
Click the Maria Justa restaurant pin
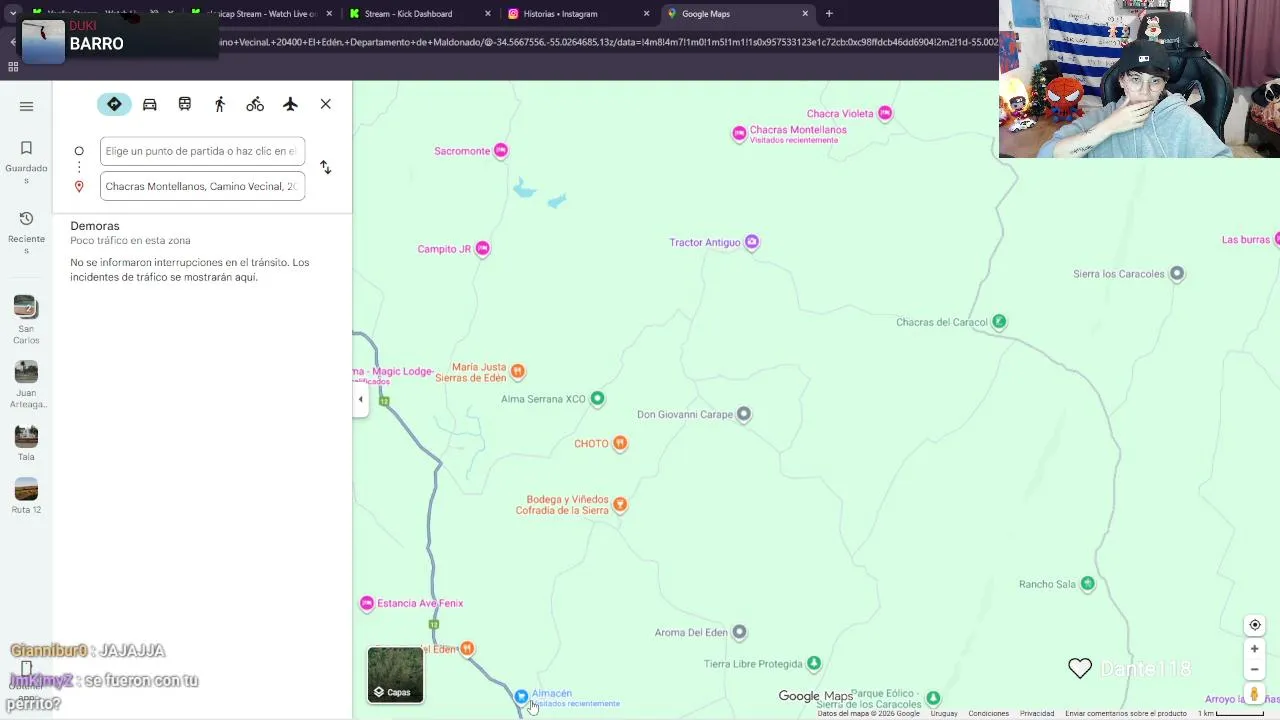coord(518,372)
